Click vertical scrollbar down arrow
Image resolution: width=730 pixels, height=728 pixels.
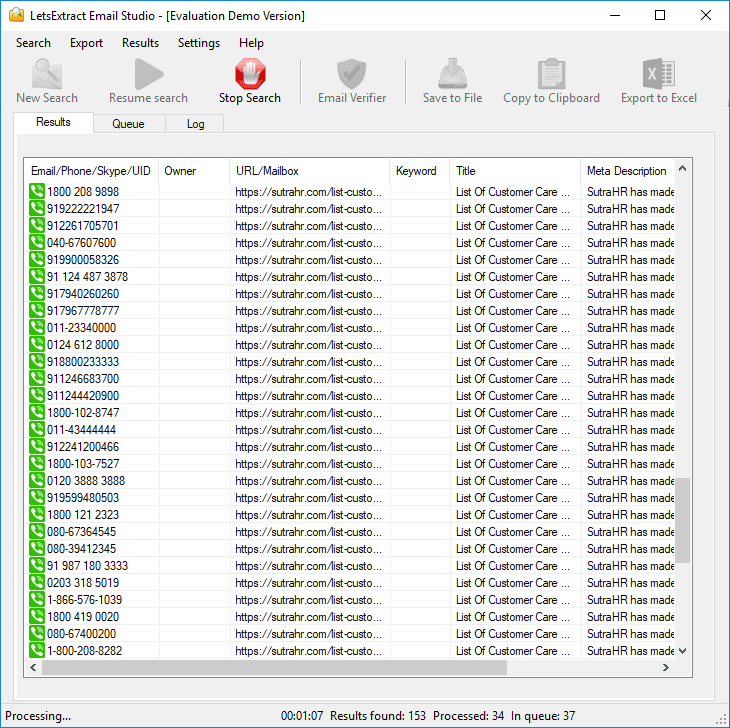[683, 651]
